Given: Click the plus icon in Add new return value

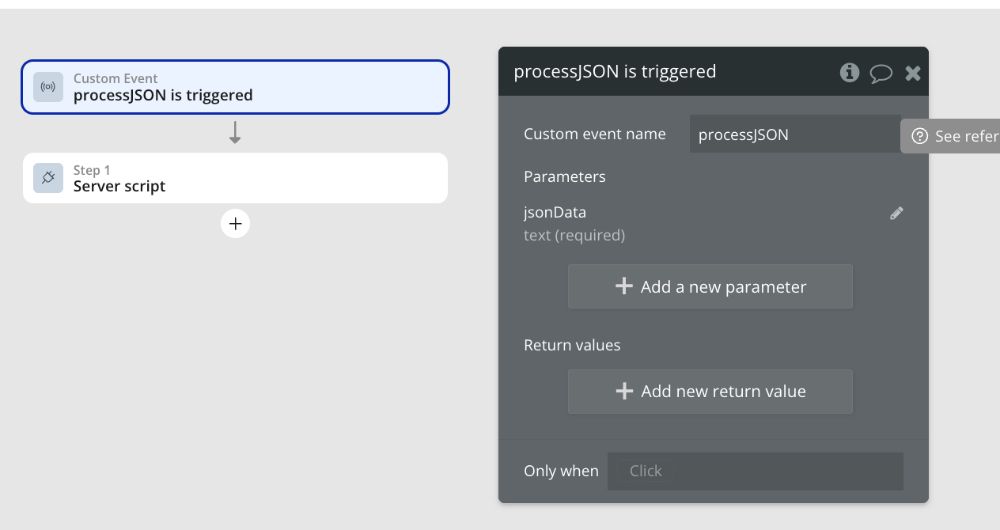Looking at the screenshot, I should [x=624, y=391].
